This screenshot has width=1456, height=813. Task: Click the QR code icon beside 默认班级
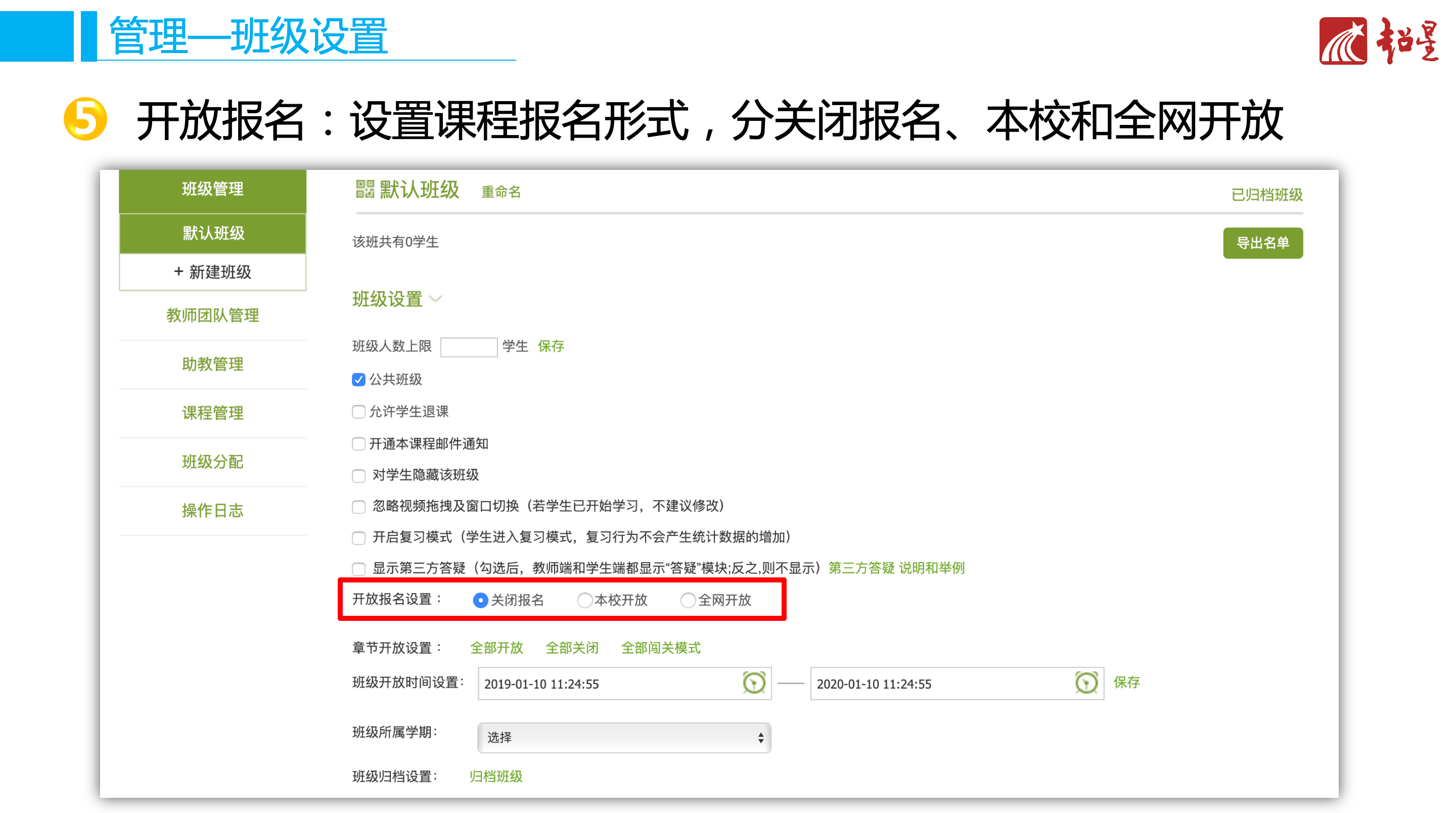pos(365,190)
